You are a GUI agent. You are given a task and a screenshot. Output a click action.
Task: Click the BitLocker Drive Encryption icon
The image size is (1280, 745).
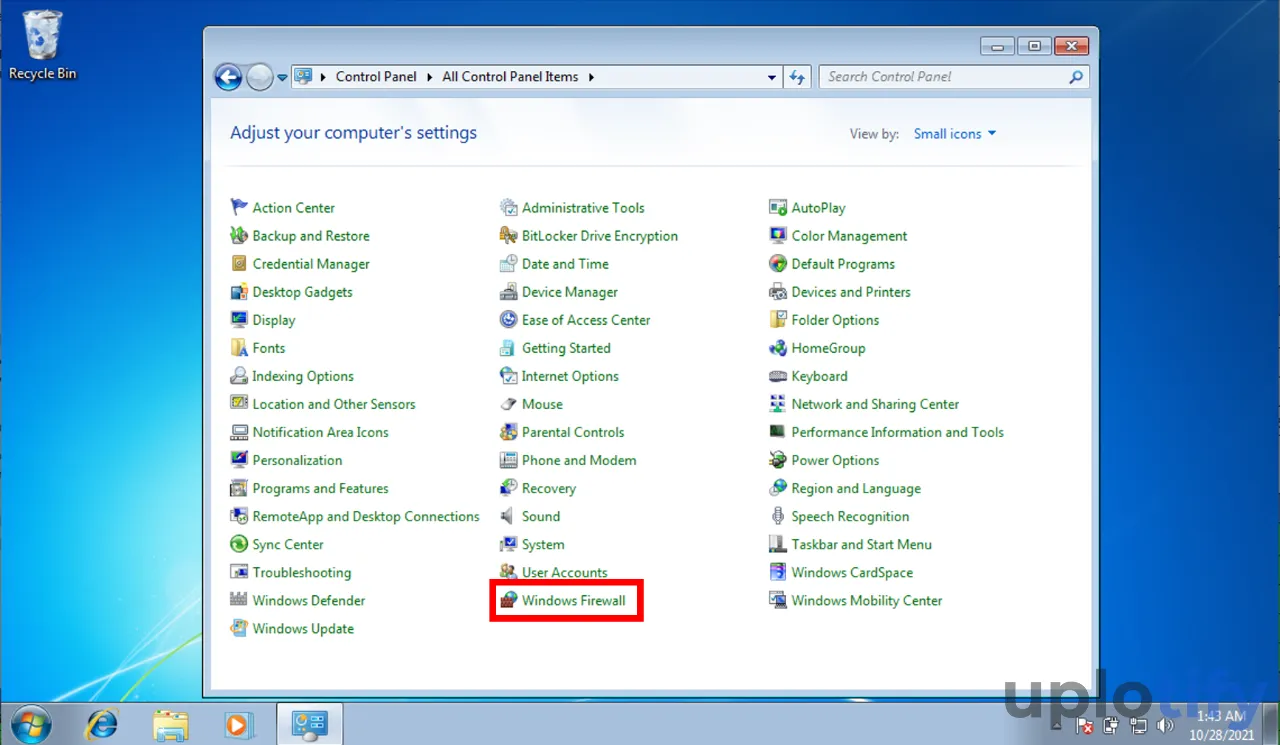[x=508, y=235]
